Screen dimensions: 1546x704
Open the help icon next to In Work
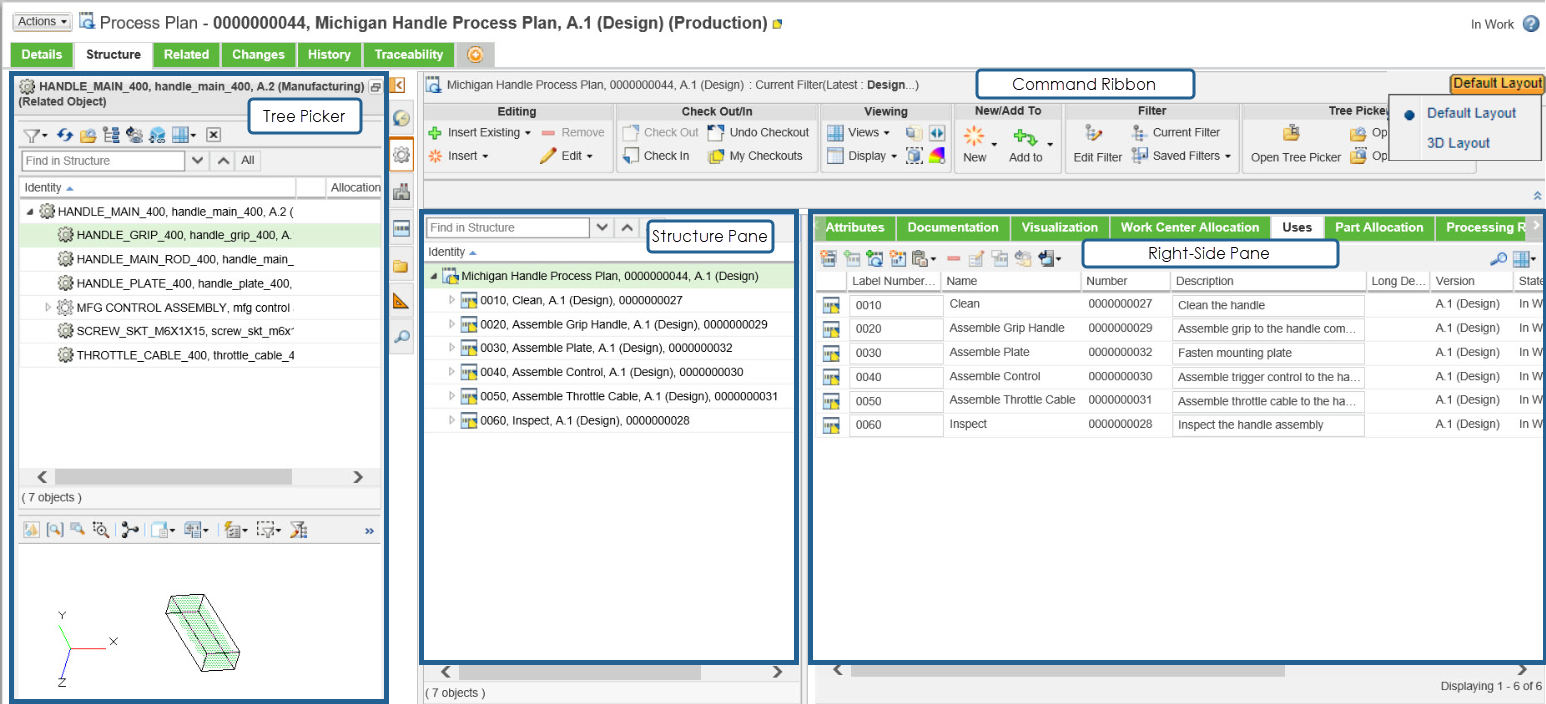(1531, 24)
